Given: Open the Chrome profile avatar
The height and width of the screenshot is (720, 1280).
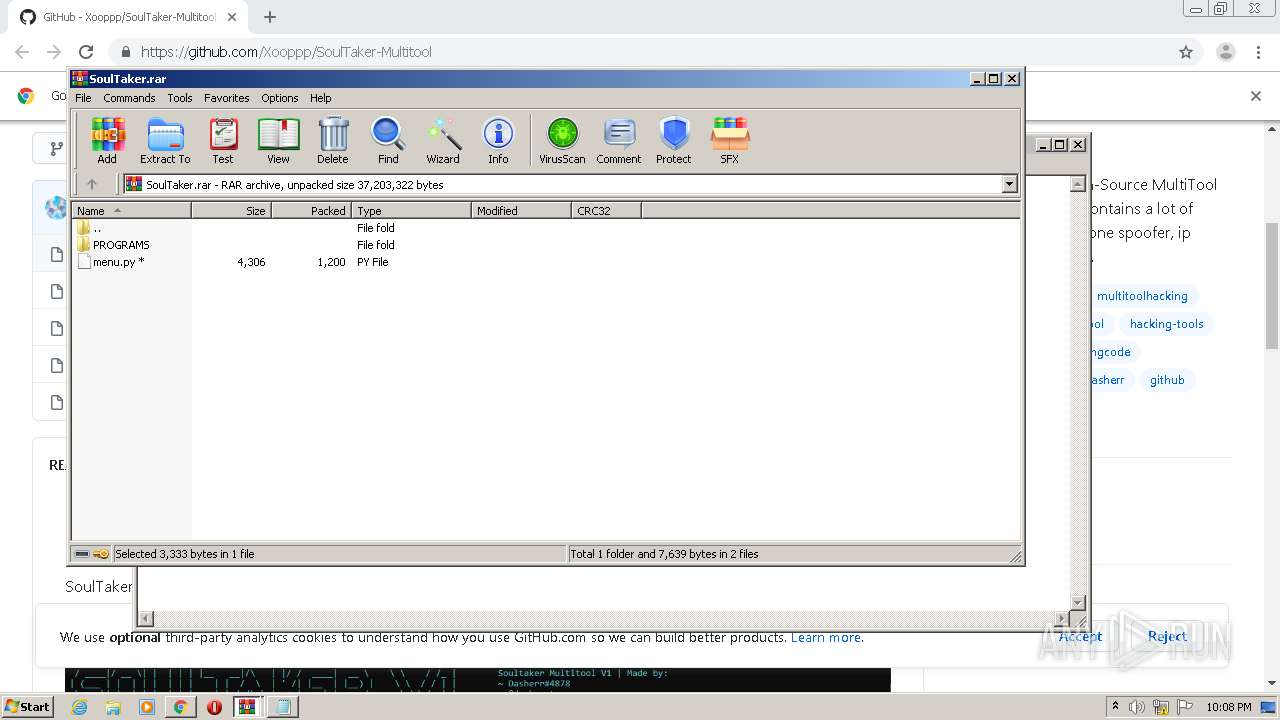Looking at the screenshot, I should [1226, 52].
